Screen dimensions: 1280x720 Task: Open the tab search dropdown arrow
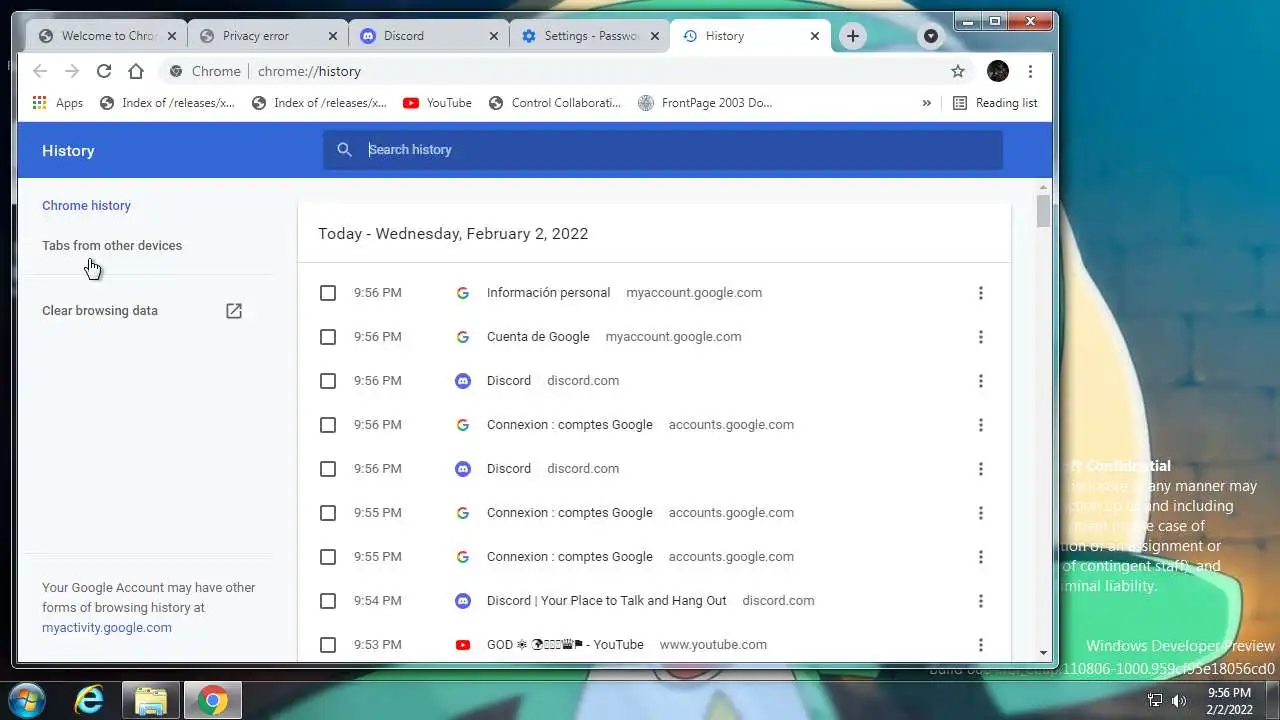tap(931, 36)
